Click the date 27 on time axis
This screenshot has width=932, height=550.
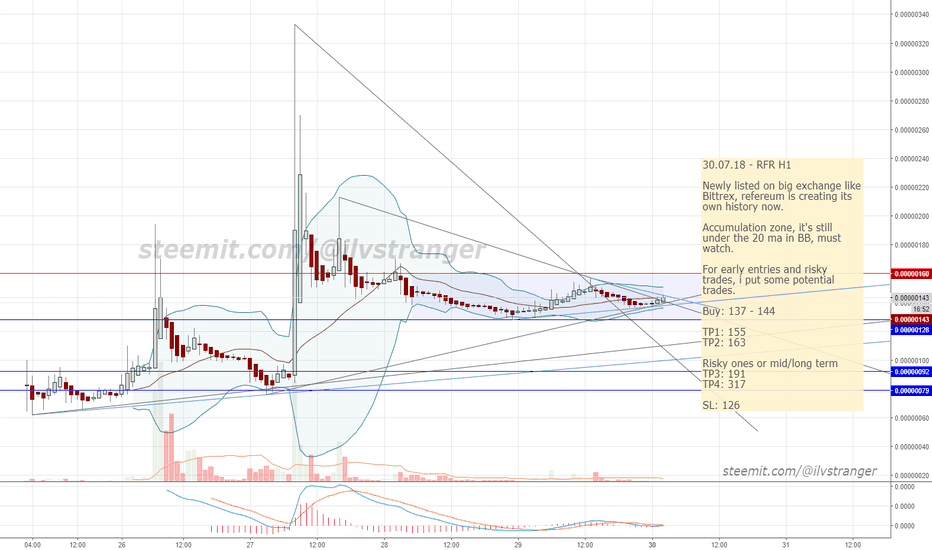click(250, 545)
